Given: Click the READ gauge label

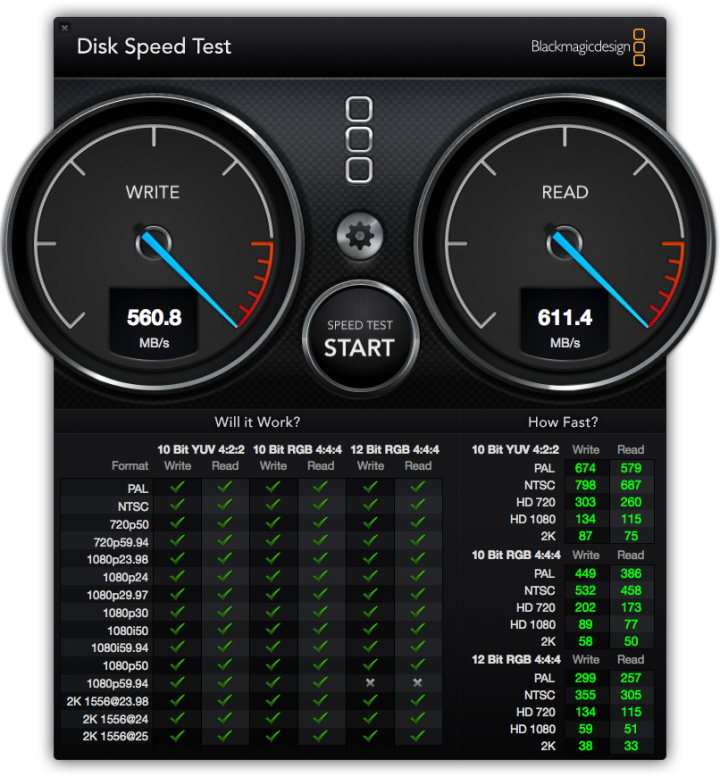Looking at the screenshot, I should [565, 192].
